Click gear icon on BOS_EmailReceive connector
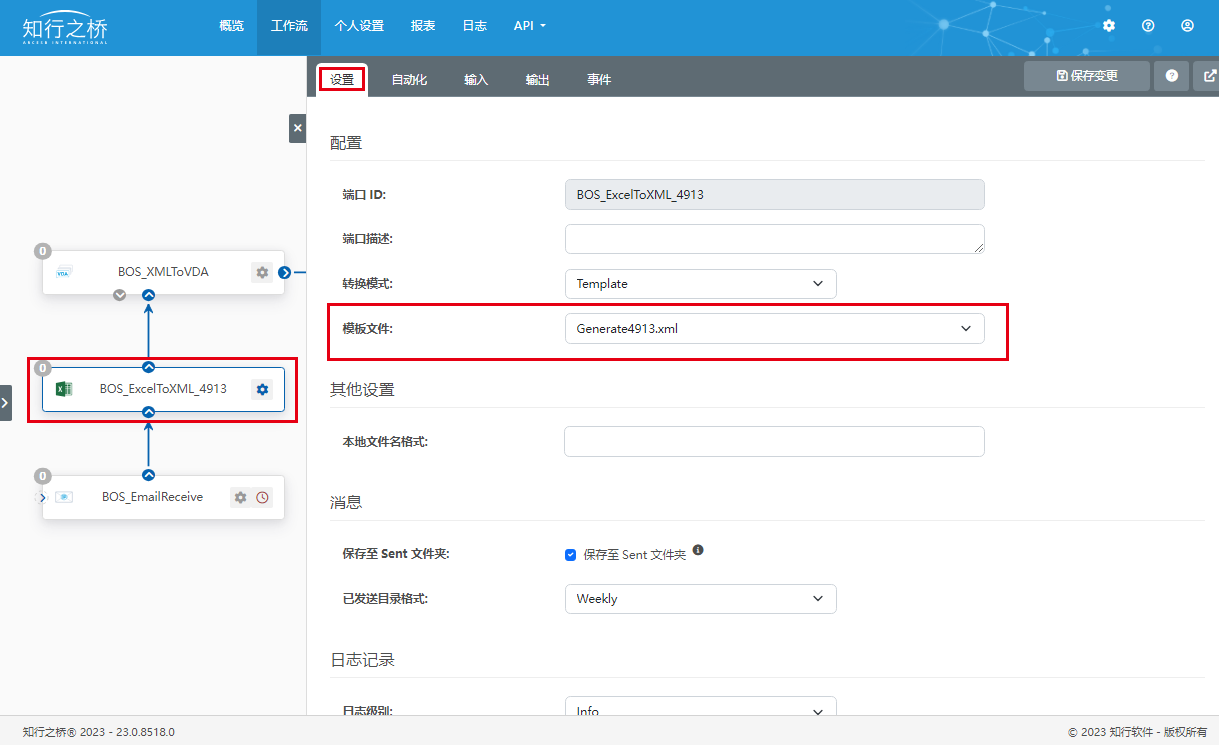Image resolution: width=1219 pixels, height=745 pixels. (x=240, y=497)
